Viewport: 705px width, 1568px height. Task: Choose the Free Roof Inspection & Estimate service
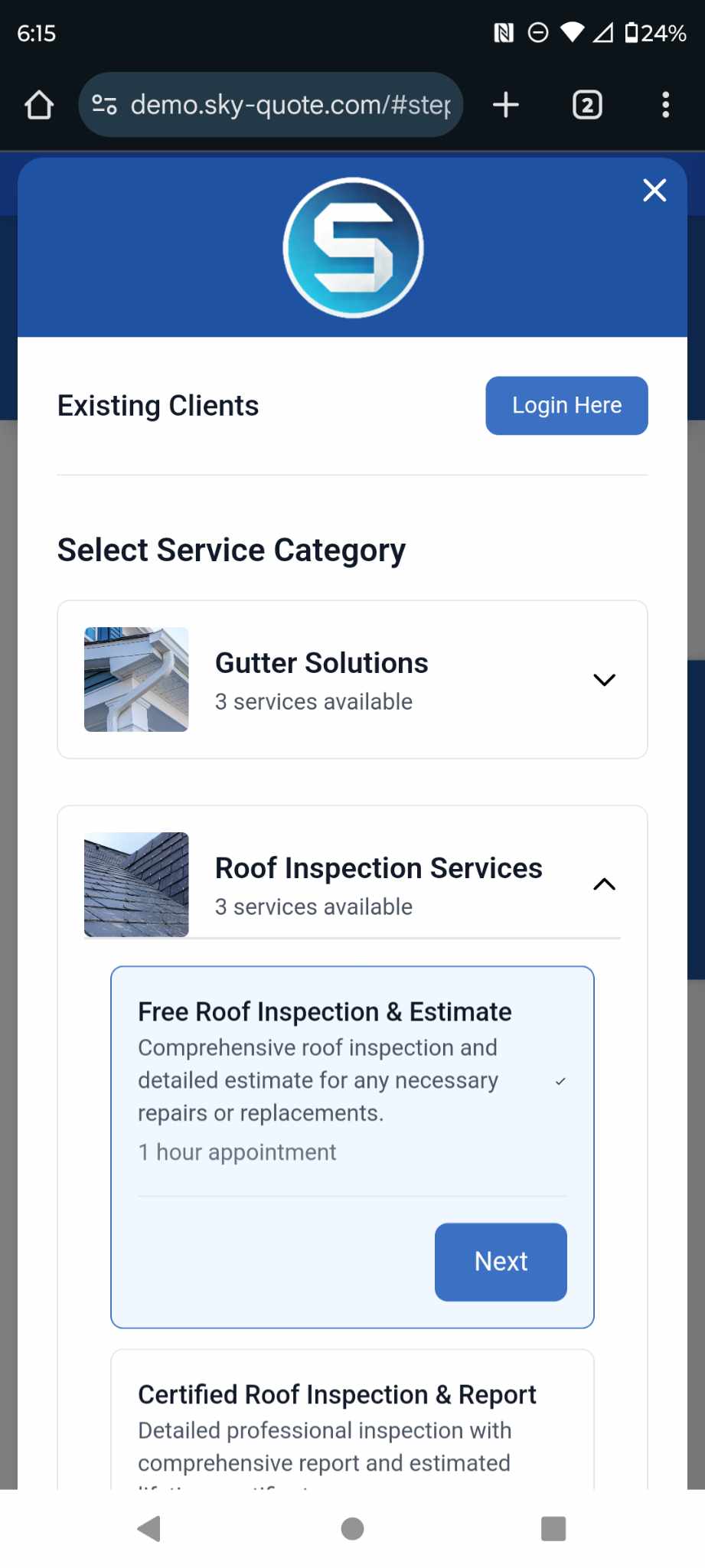pos(325,1012)
